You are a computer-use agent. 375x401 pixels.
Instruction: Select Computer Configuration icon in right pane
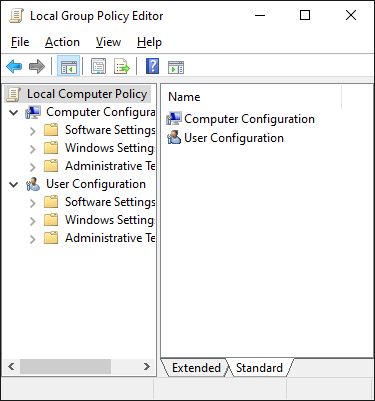[x=174, y=119]
